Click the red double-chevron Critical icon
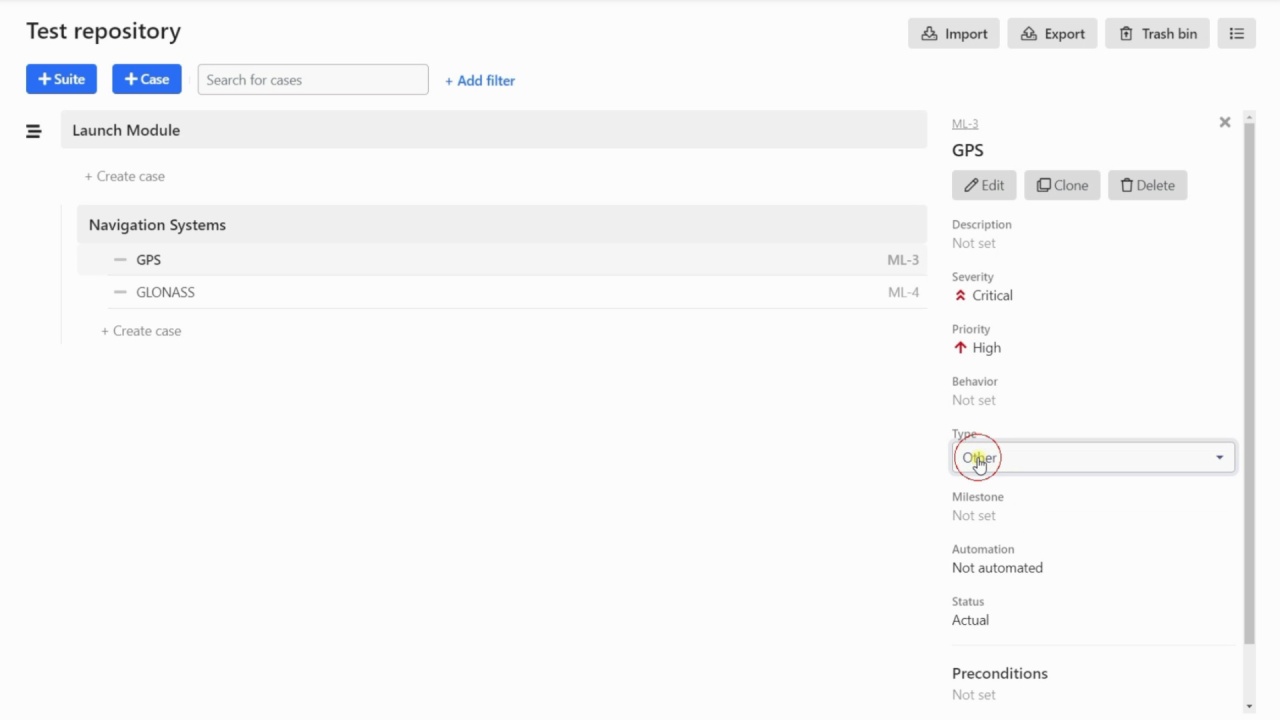Image resolution: width=1280 pixels, height=720 pixels. point(960,296)
